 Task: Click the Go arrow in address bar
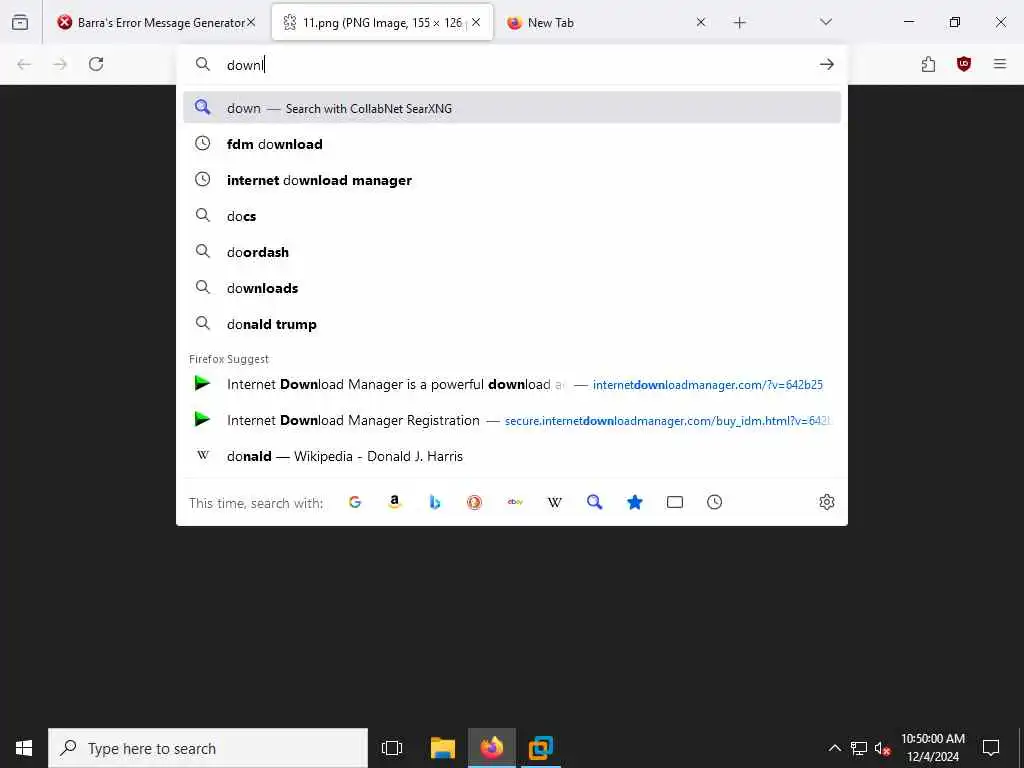tap(827, 64)
